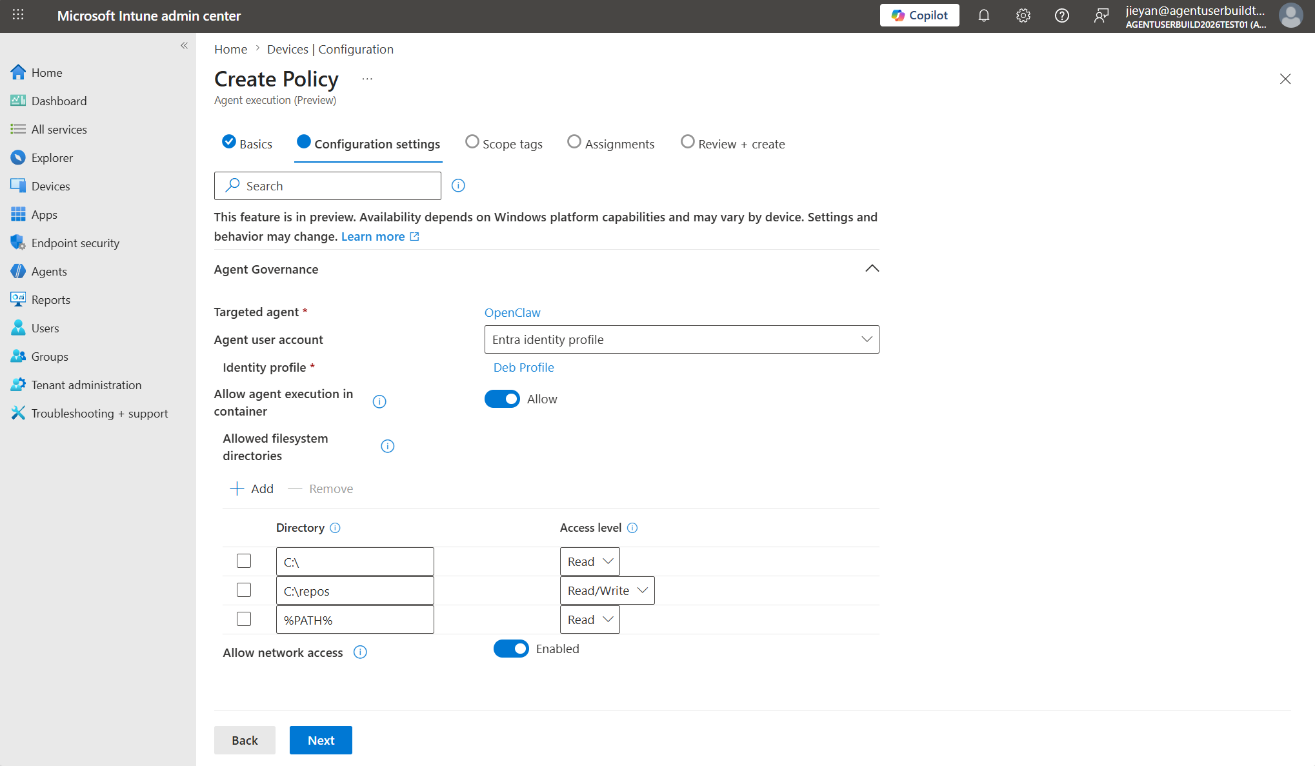This screenshot has height=766, width=1315.
Task: Click the Users icon in sidebar
Action: [x=18, y=328]
